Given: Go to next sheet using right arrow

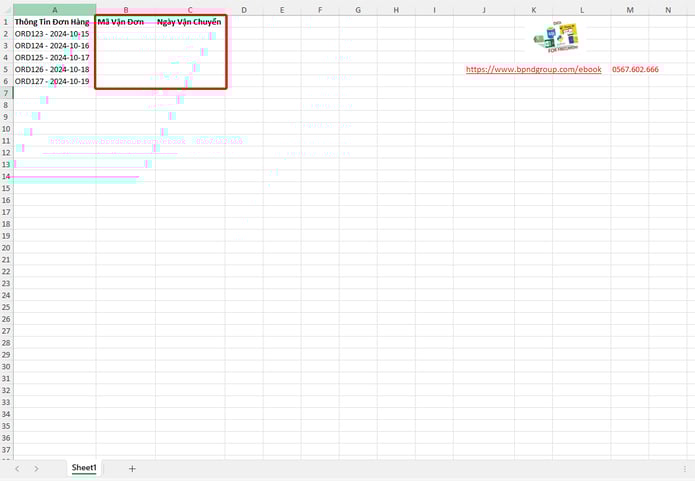Looking at the screenshot, I should pyautogui.click(x=36, y=469).
